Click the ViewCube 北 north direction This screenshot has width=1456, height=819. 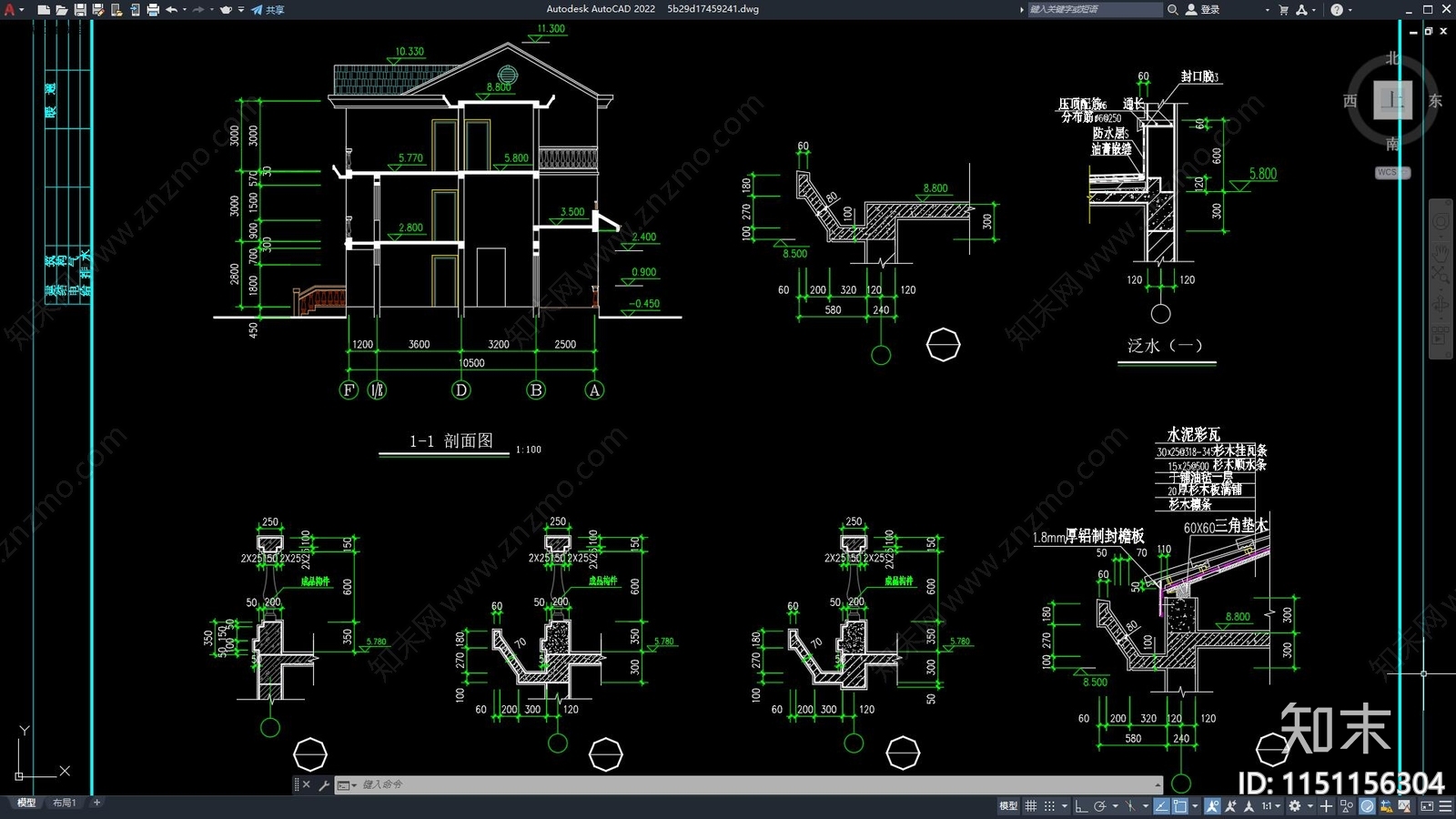coord(1392,58)
